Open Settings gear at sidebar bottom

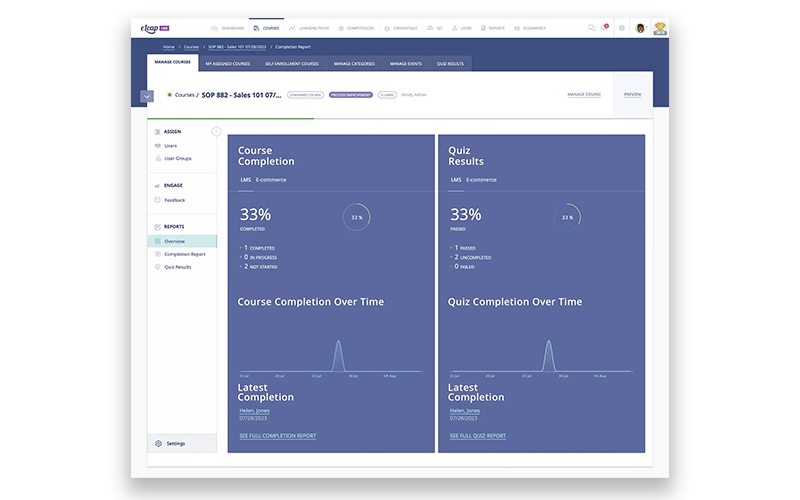tap(158, 443)
